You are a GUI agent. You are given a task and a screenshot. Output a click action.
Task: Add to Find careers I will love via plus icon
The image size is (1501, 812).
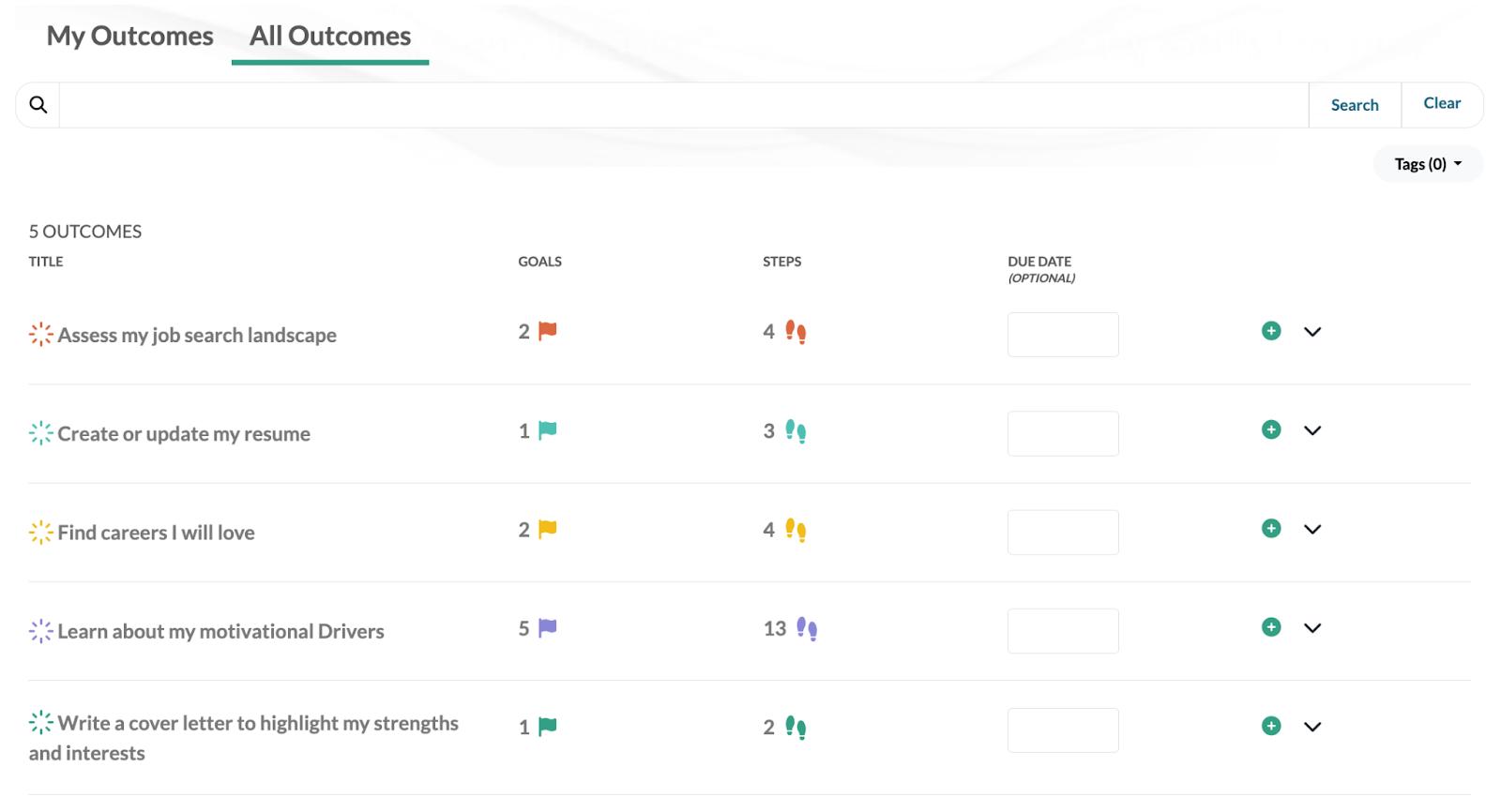coord(1271,529)
